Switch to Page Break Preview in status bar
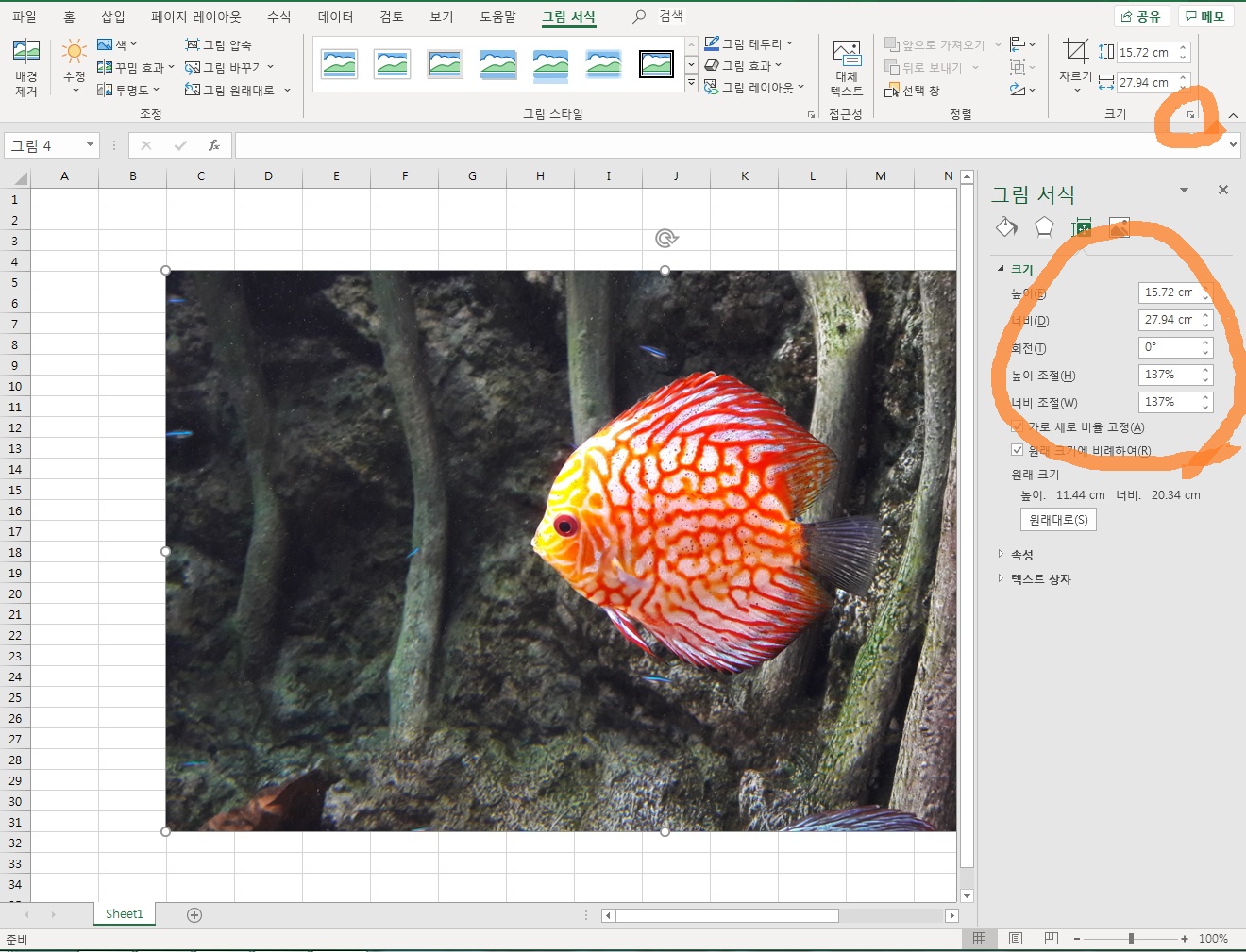 click(1052, 939)
